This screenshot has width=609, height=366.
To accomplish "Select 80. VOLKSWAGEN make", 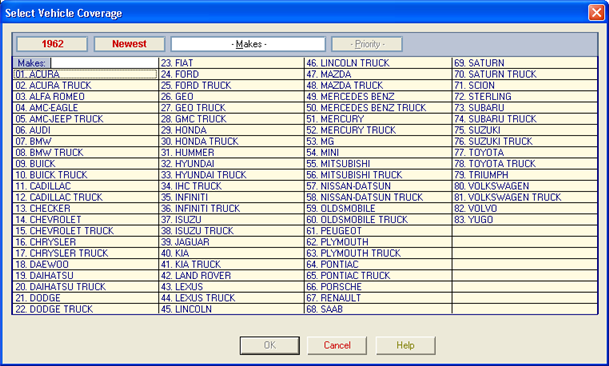I will pyautogui.click(x=525, y=186).
